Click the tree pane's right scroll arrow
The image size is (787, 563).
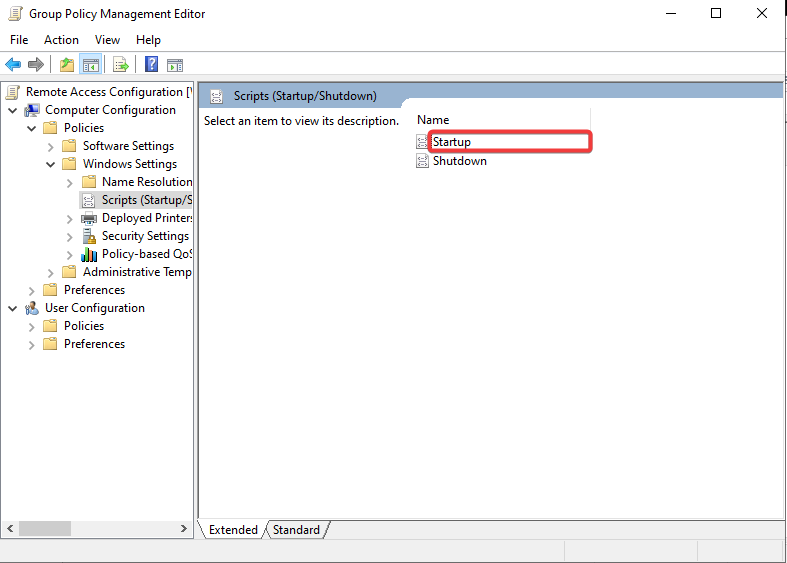pyautogui.click(x=184, y=528)
